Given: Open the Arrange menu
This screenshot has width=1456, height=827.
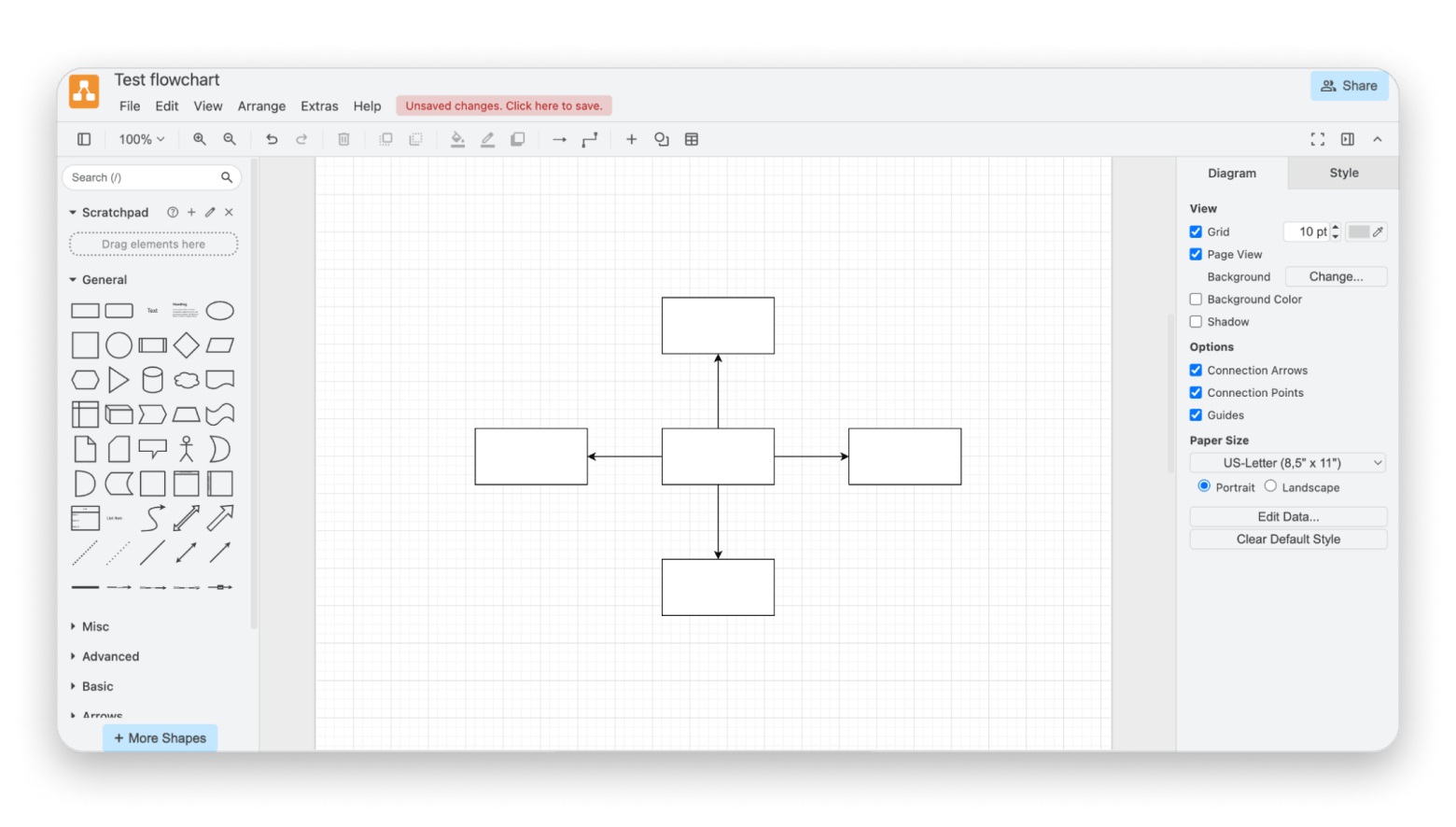Looking at the screenshot, I should [261, 106].
